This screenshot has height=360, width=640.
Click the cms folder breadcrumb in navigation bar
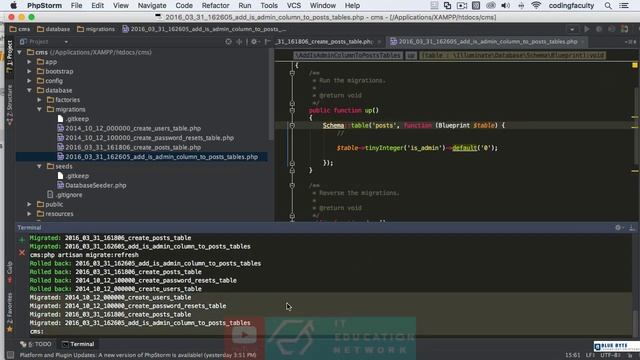pos(20,29)
